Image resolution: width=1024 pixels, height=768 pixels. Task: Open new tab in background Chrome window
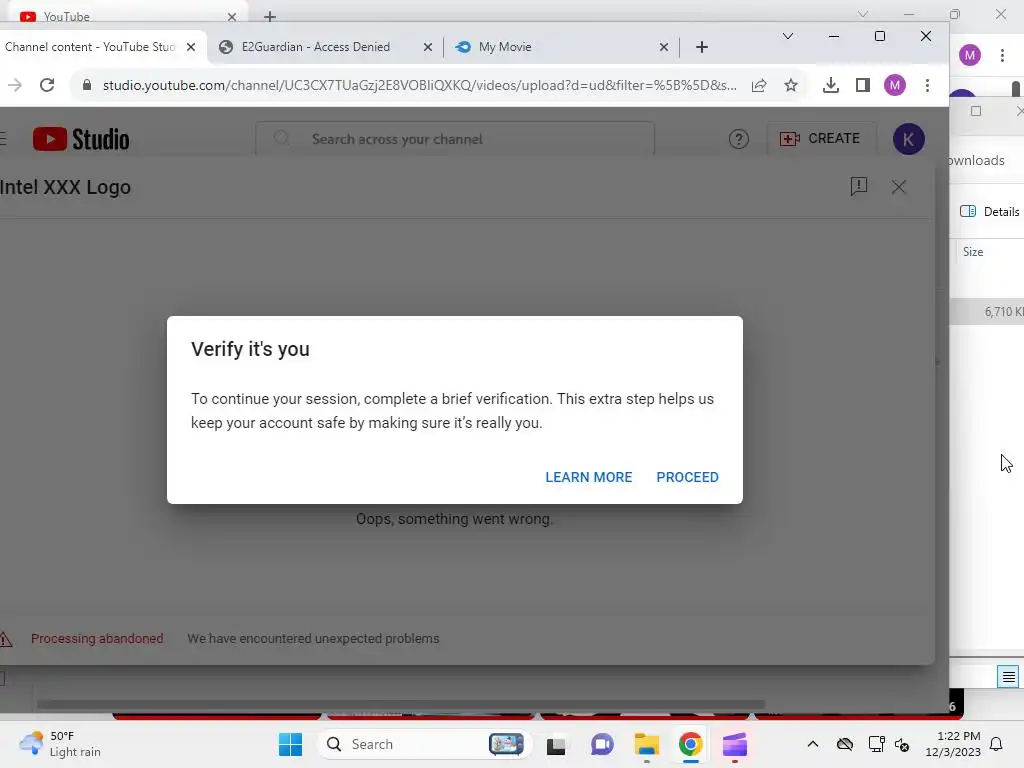pos(270,16)
